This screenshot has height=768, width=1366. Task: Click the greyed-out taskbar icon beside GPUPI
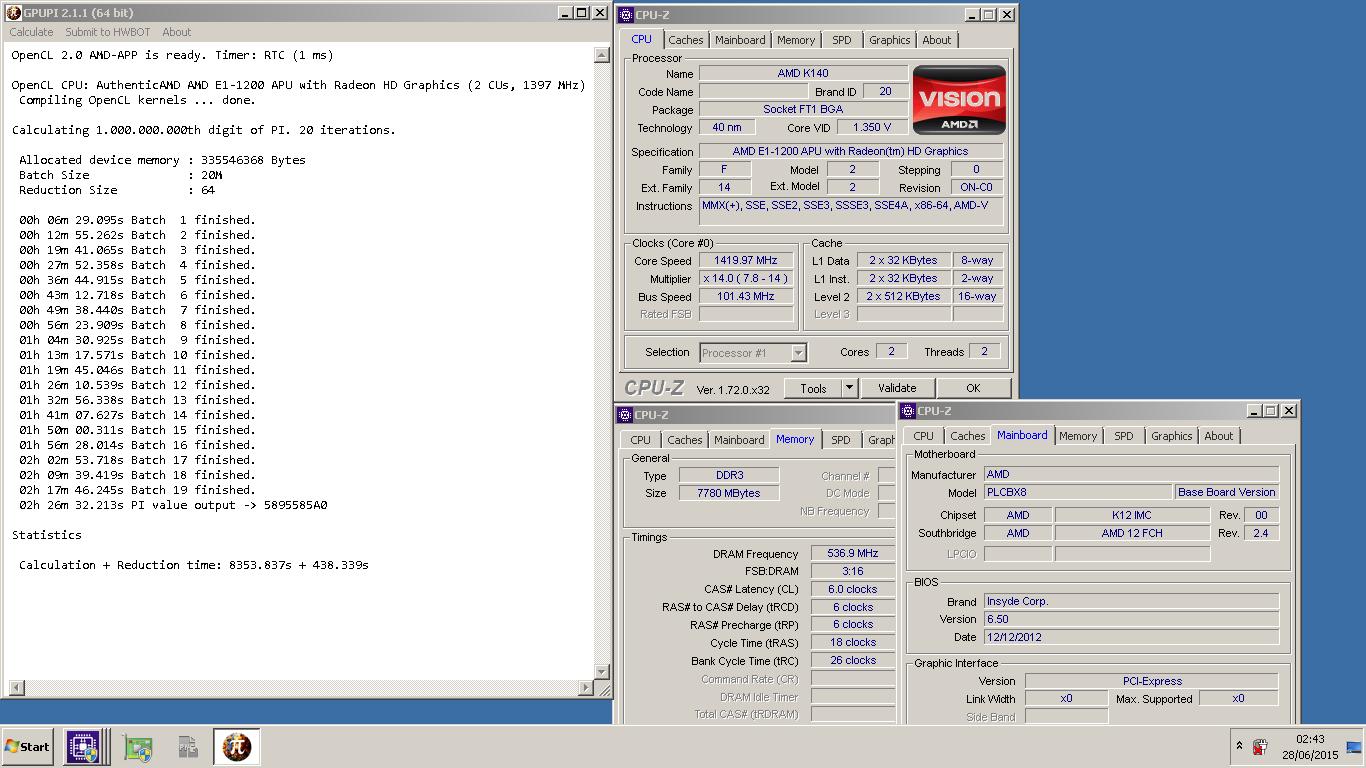click(x=188, y=747)
